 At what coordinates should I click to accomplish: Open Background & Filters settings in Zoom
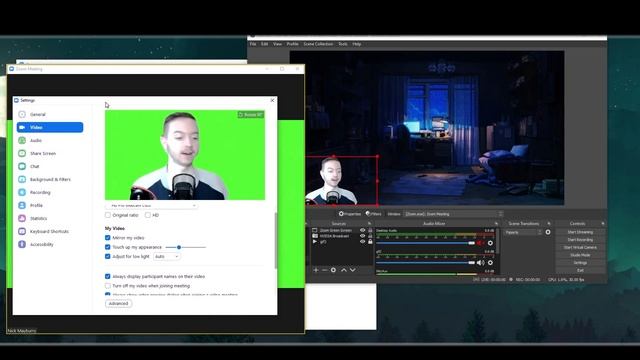(x=50, y=180)
